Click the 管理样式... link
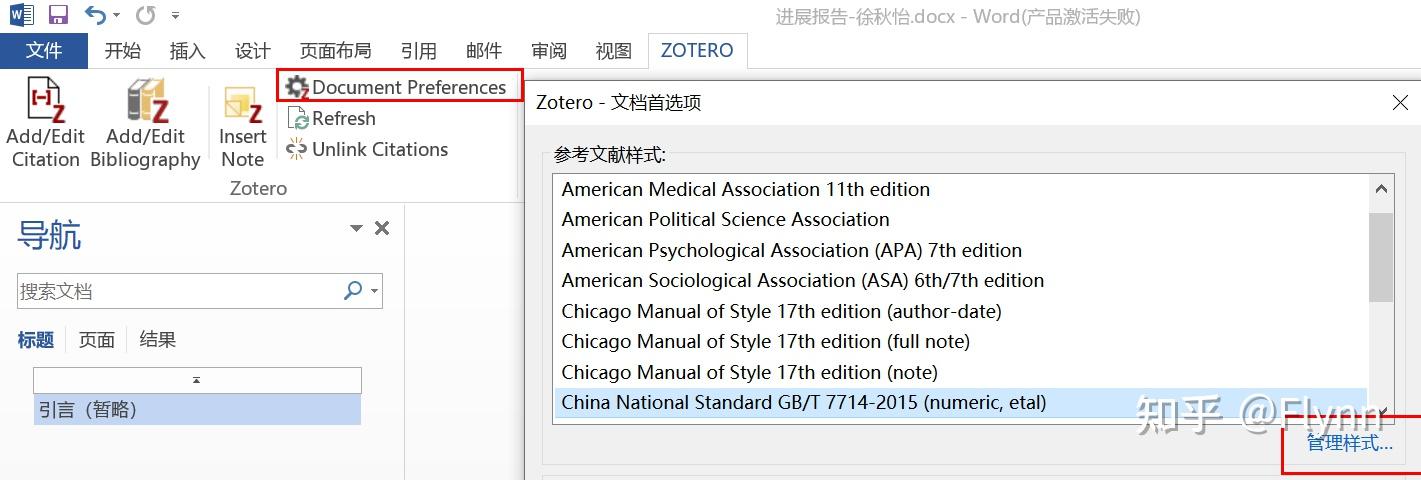 click(1350, 443)
